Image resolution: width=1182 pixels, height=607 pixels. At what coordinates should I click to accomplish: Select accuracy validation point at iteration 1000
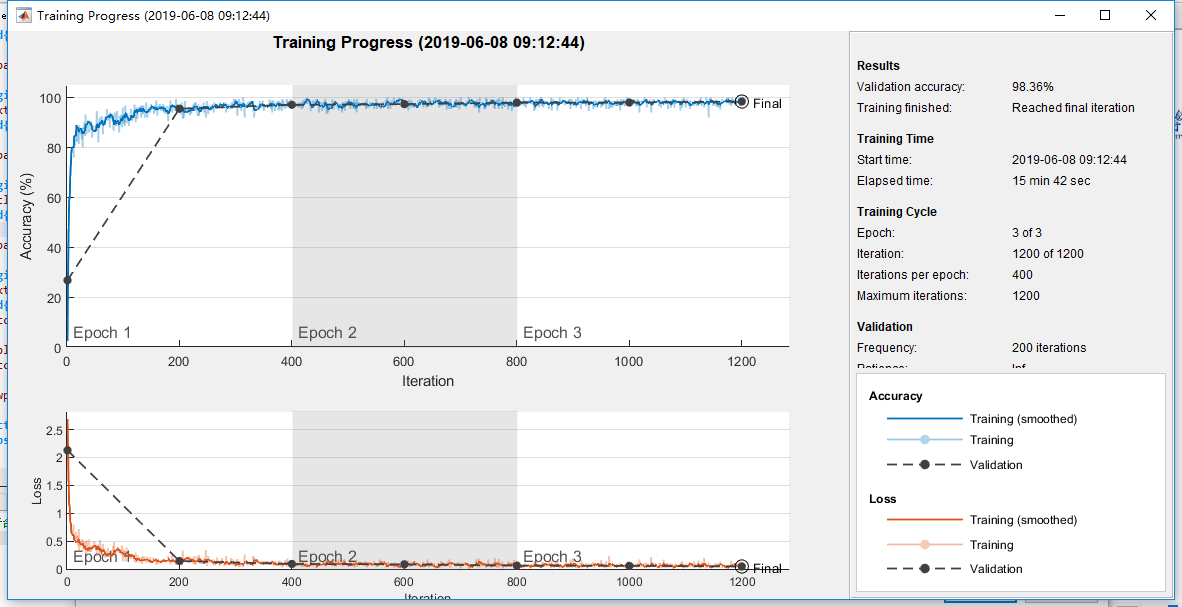click(629, 103)
